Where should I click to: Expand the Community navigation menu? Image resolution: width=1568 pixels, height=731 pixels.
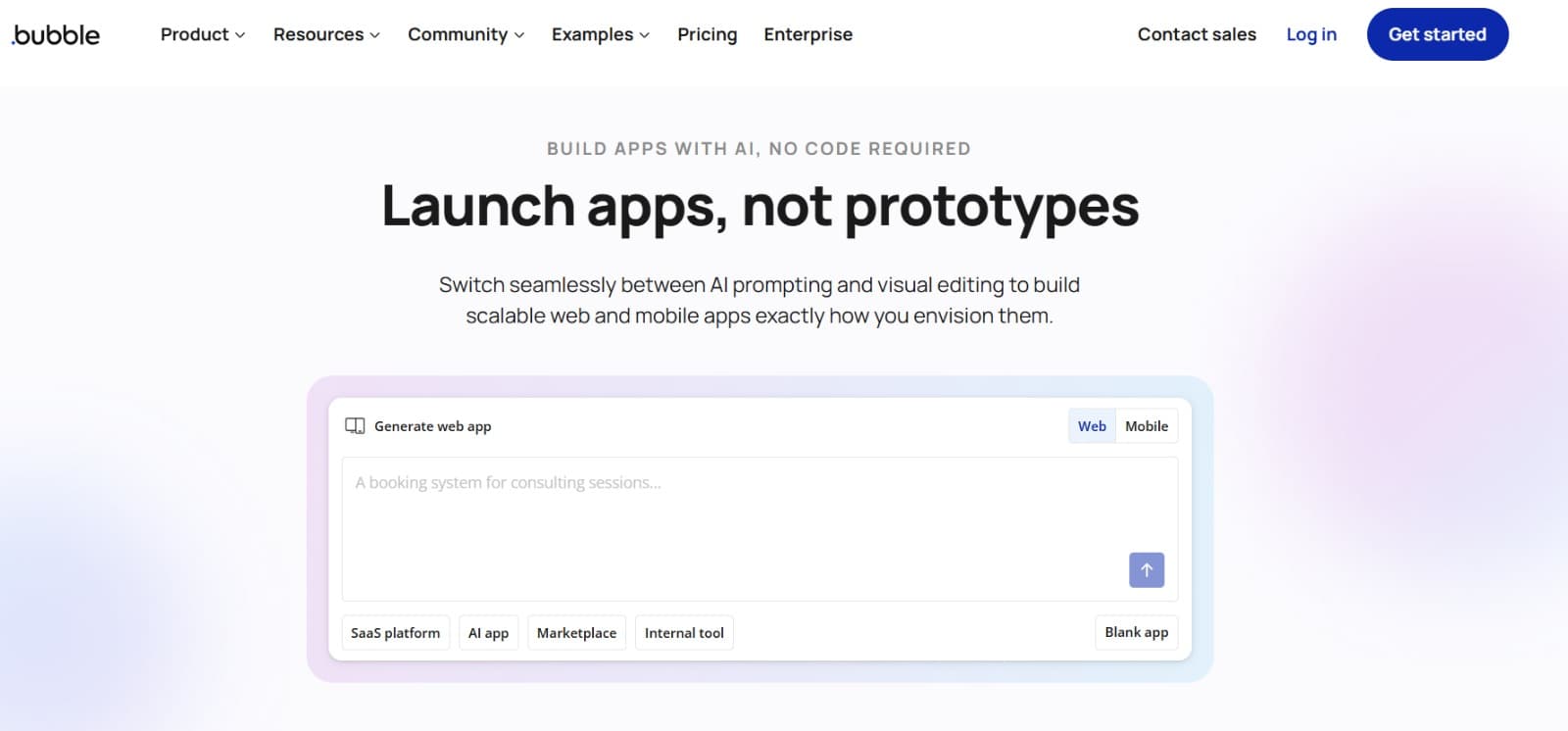pyautogui.click(x=465, y=34)
